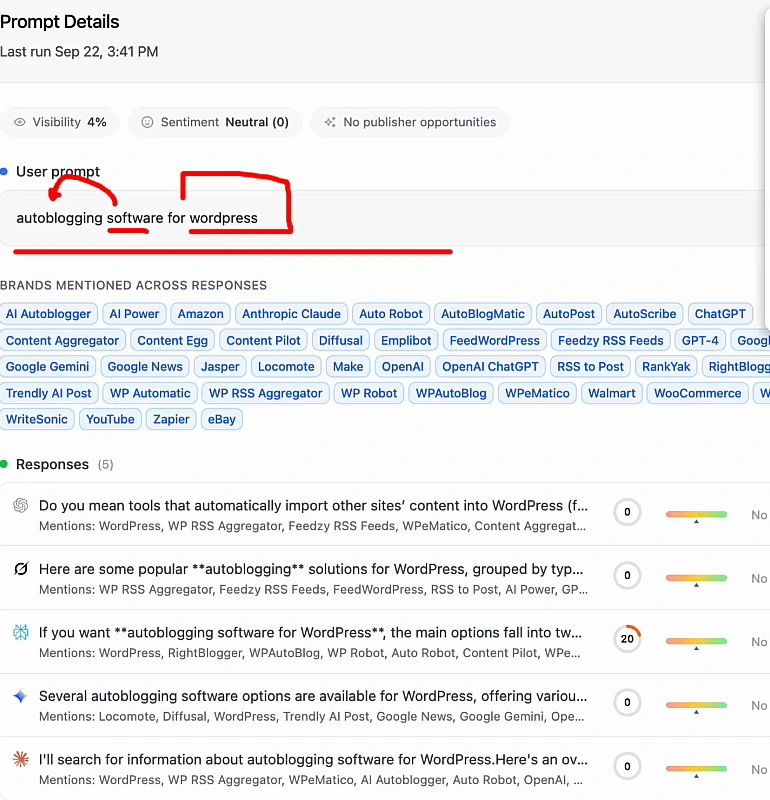
Task: Click the WP Automatic brand tag
Action: click(150, 393)
